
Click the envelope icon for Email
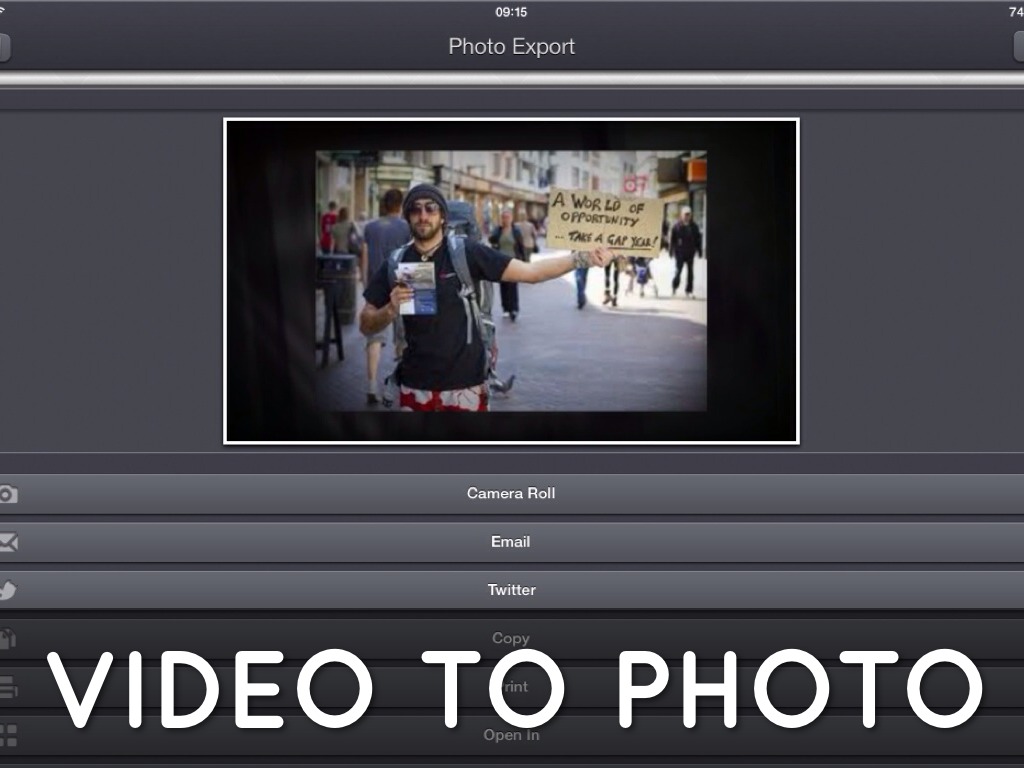pos(8,542)
